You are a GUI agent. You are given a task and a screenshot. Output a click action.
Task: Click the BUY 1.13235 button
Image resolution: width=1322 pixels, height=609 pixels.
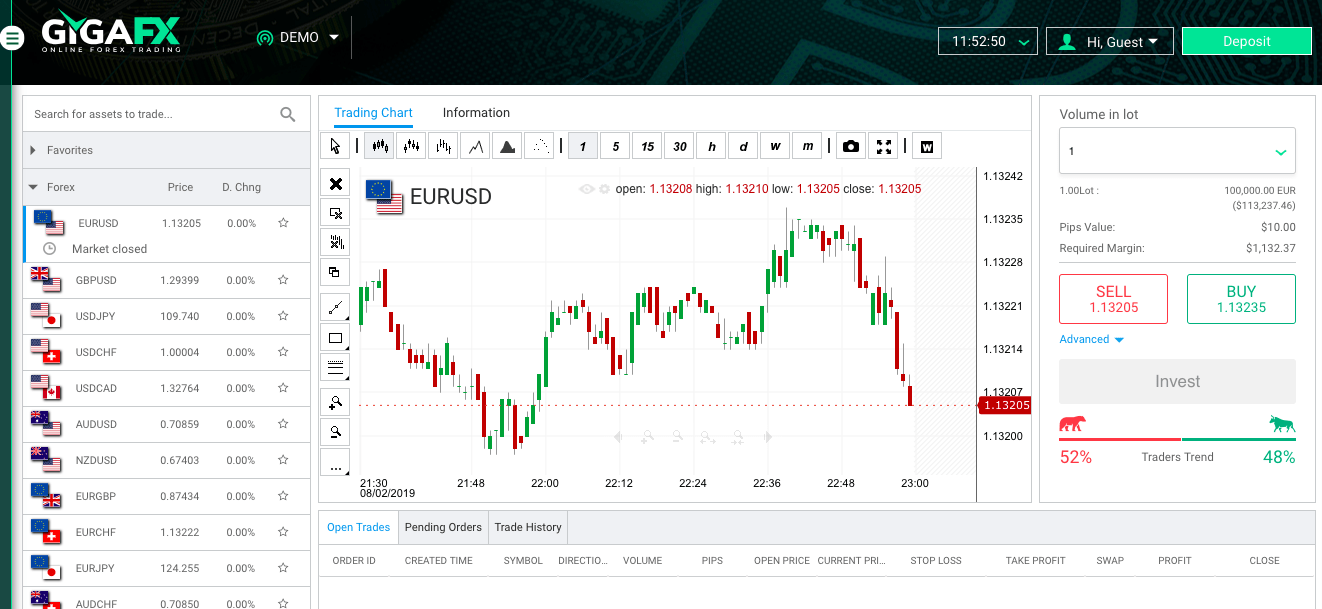pyautogui.click(x=1241, y=298)
